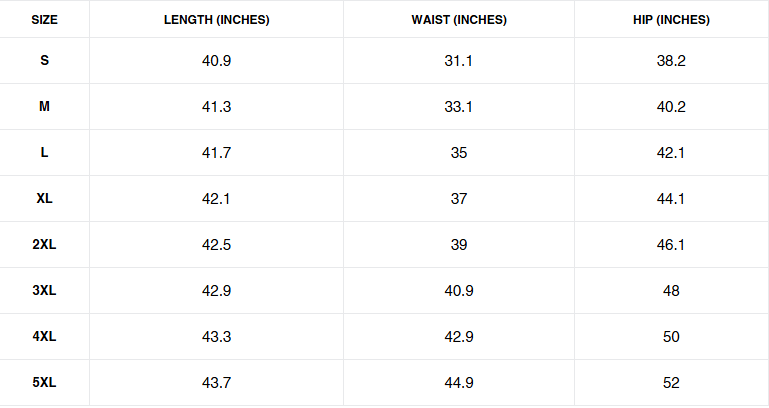Select the 4XL size row label
This screenshot has width=769, height=408.
(x=44, y=337)
